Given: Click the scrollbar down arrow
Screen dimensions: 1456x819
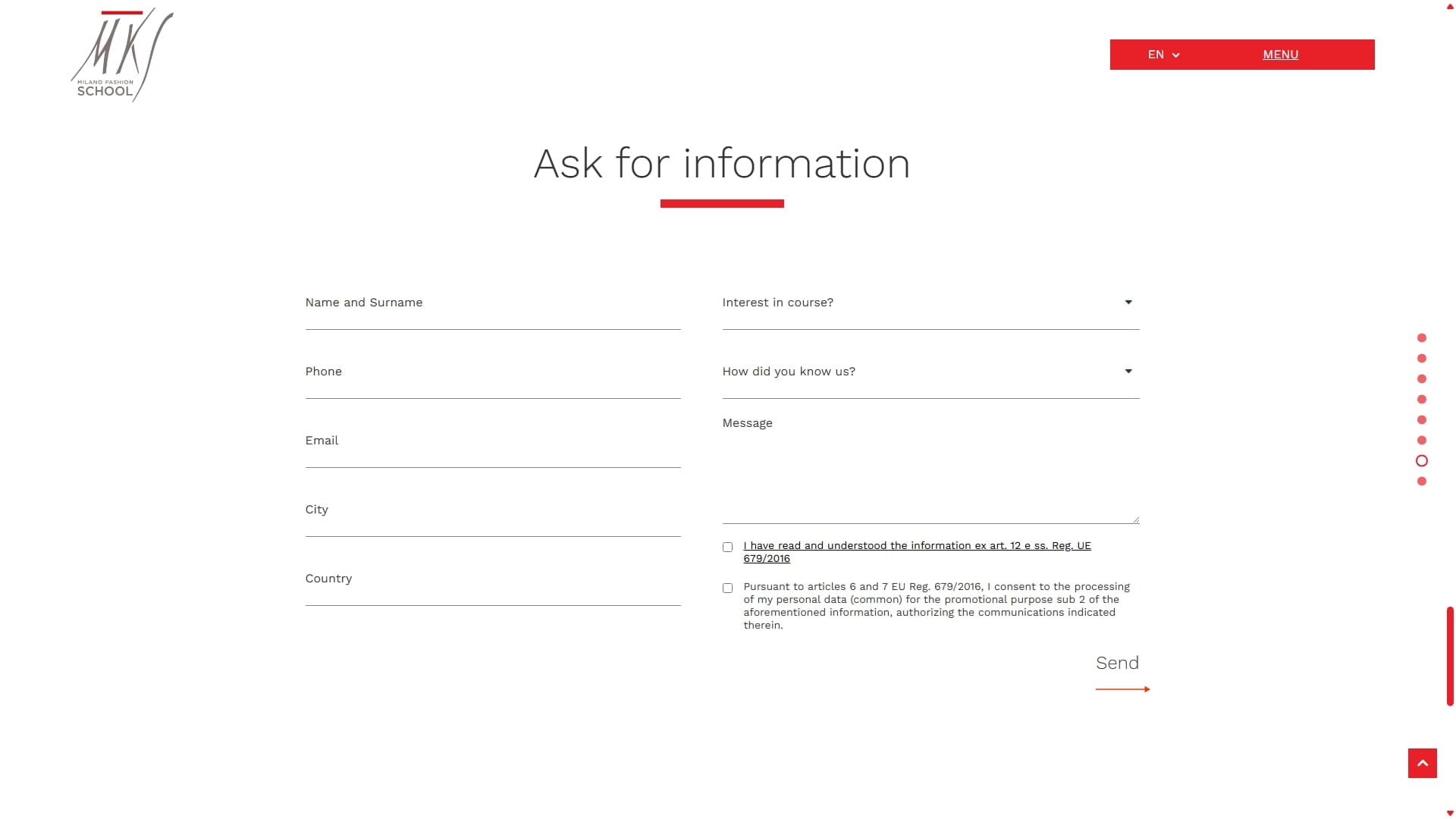Looking at the screenshot, I should click(1450, 814).
